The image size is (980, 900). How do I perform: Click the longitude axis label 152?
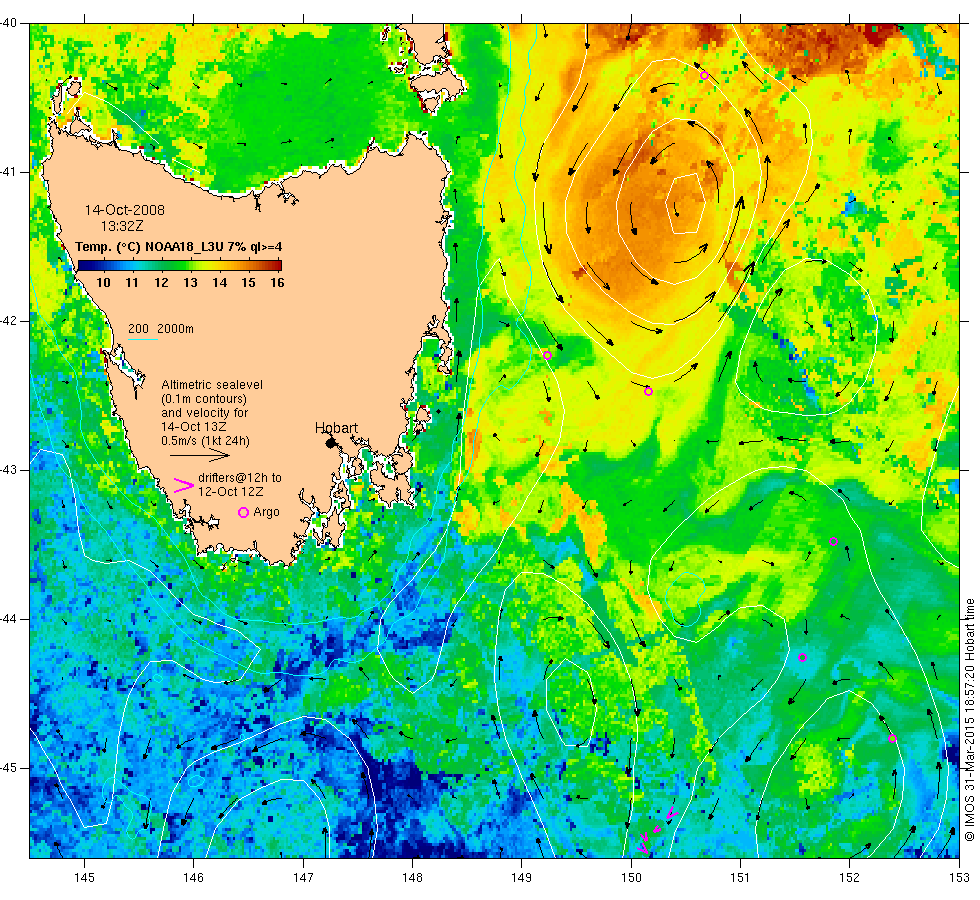click(x=849, y=878)
